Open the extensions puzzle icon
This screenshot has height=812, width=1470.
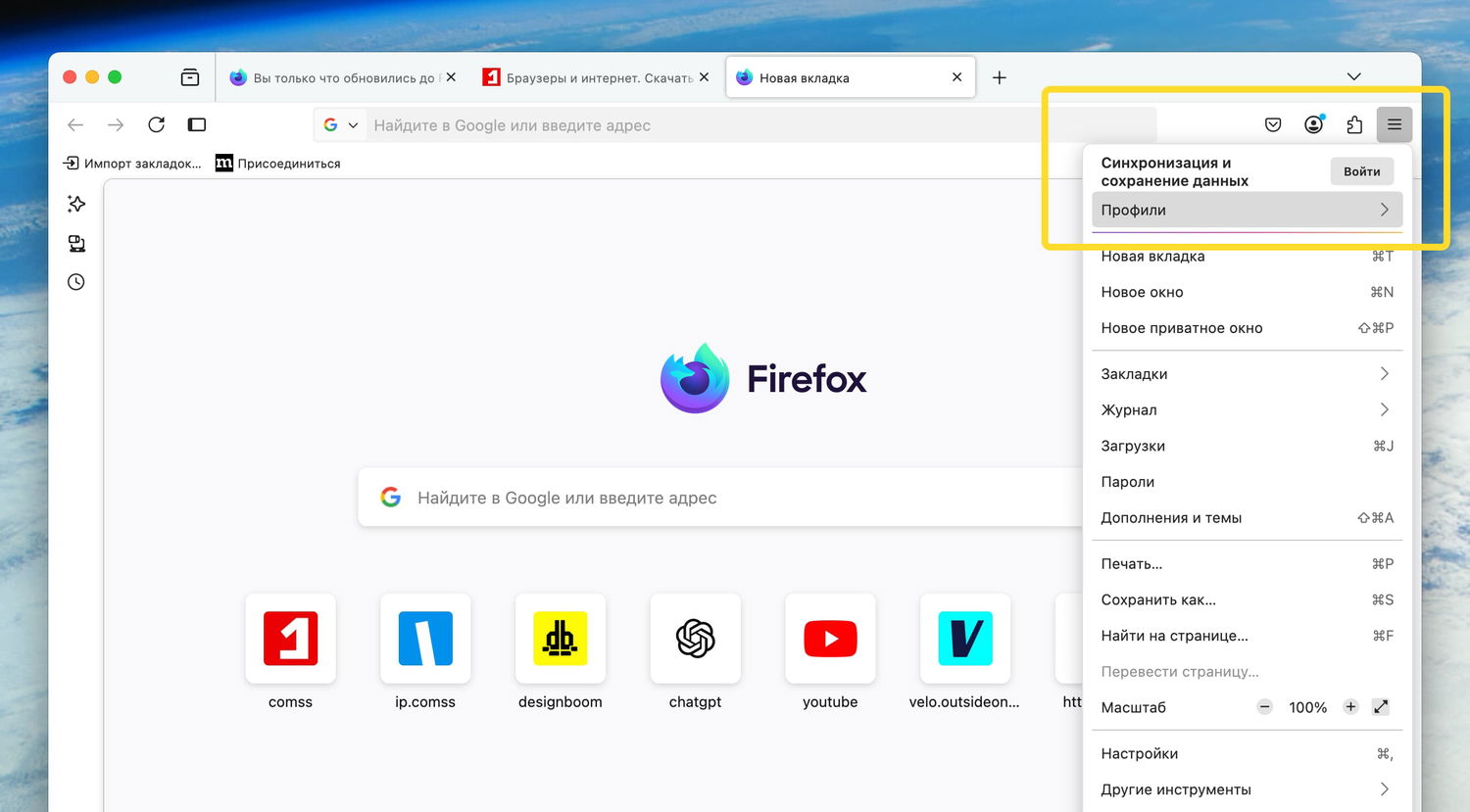pos(1354,124)
